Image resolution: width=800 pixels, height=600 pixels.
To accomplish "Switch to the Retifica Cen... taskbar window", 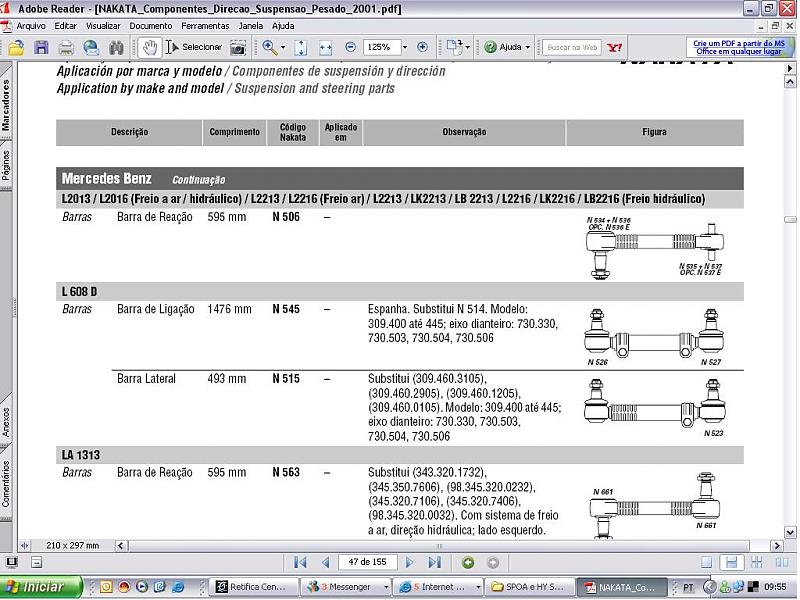I will click(x=254, y=587).
